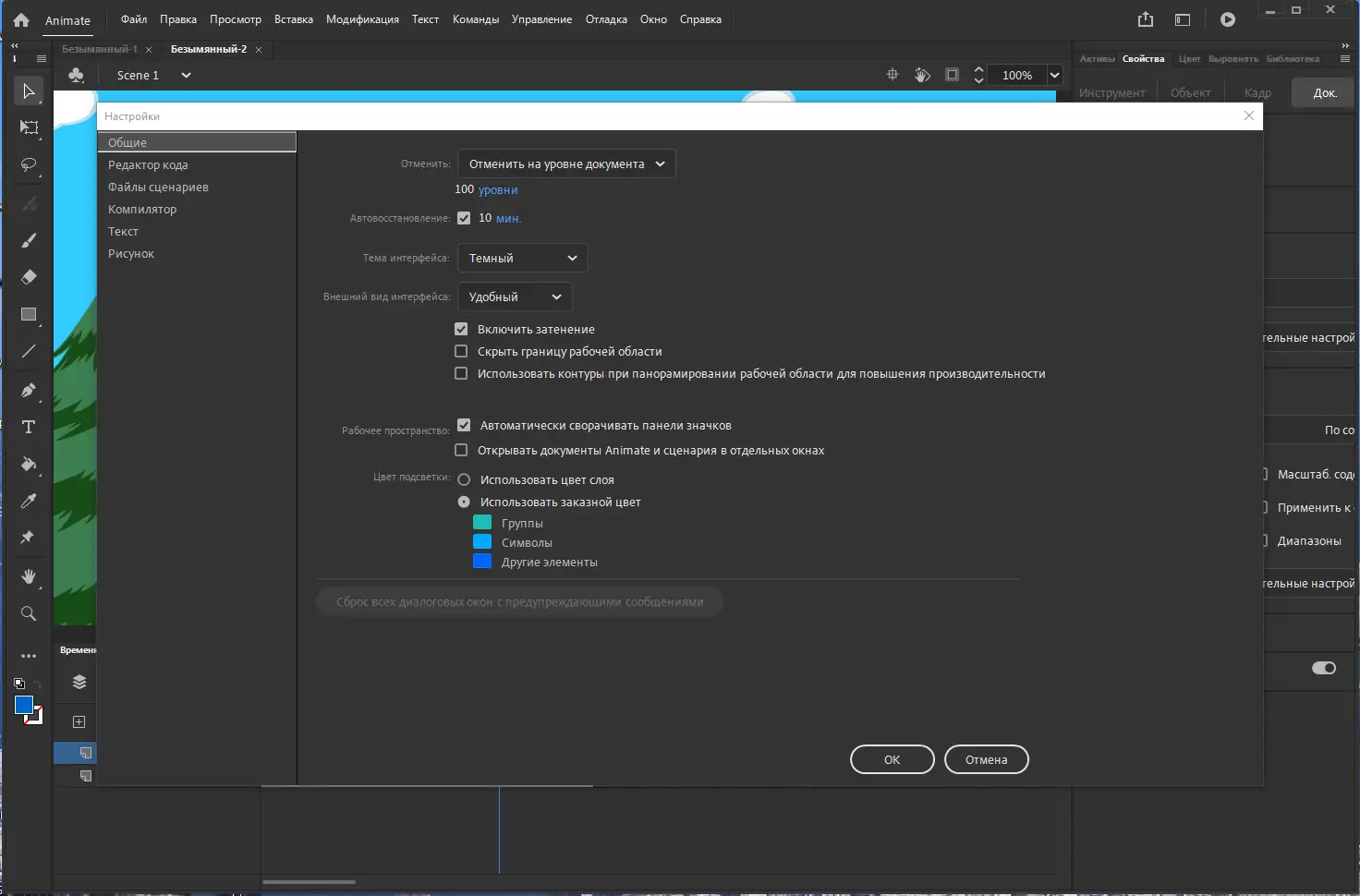The height and width of the screenshot is (896, 1360).
Task: Go to the Home screen icon
Action: 21,19
